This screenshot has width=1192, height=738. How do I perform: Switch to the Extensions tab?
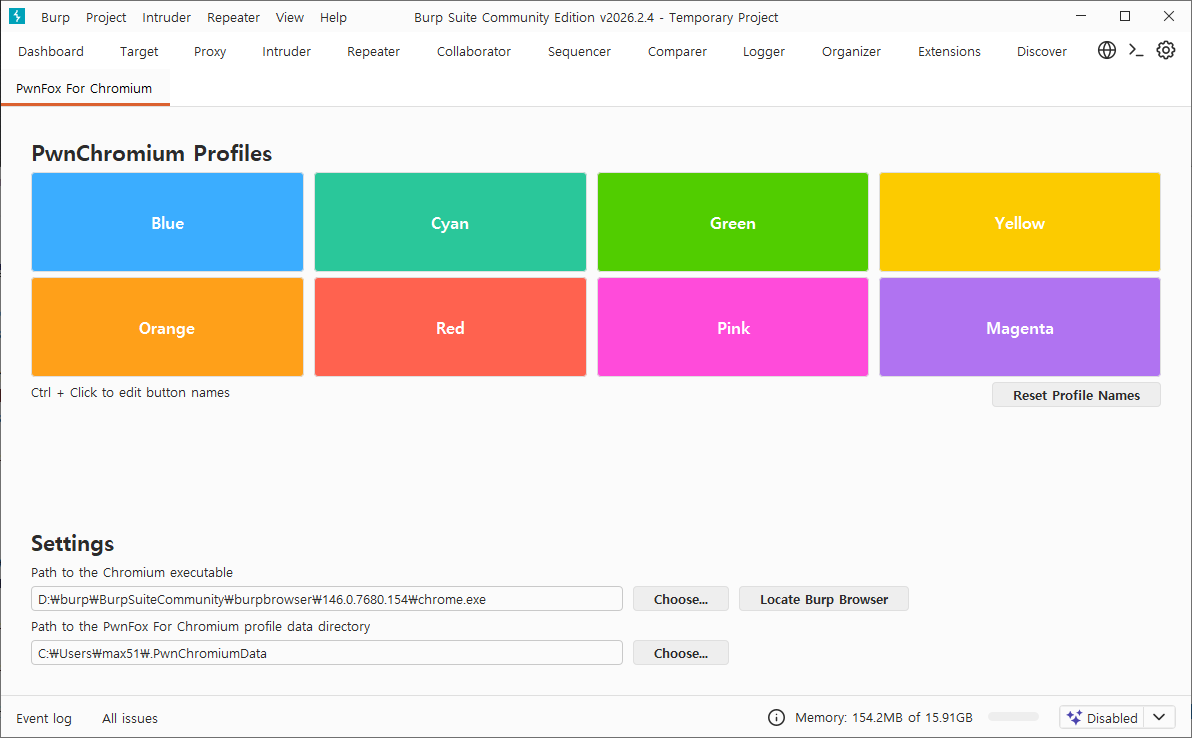click(x=949, y=52)
